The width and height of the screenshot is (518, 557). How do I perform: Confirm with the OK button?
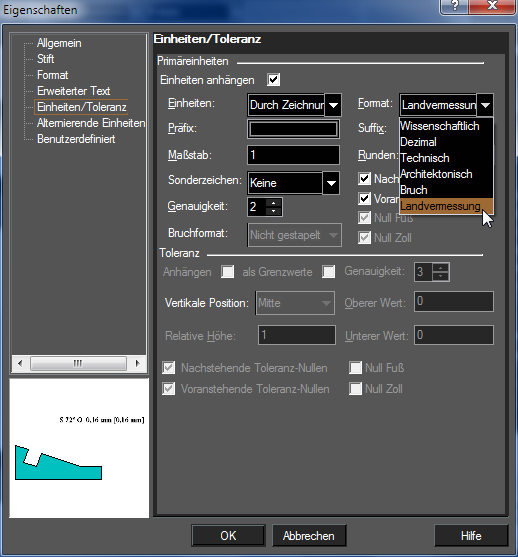(228, 536)
